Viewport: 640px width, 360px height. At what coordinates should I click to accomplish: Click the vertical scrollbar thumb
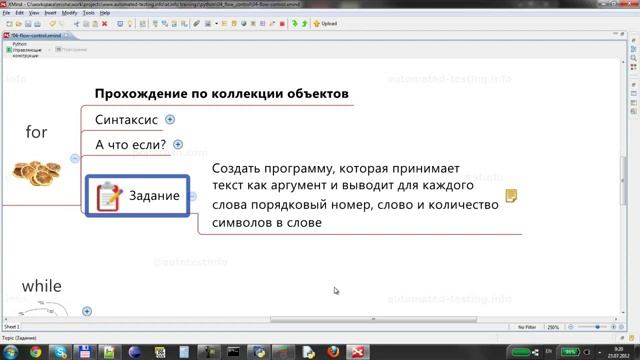click(623, 180)
